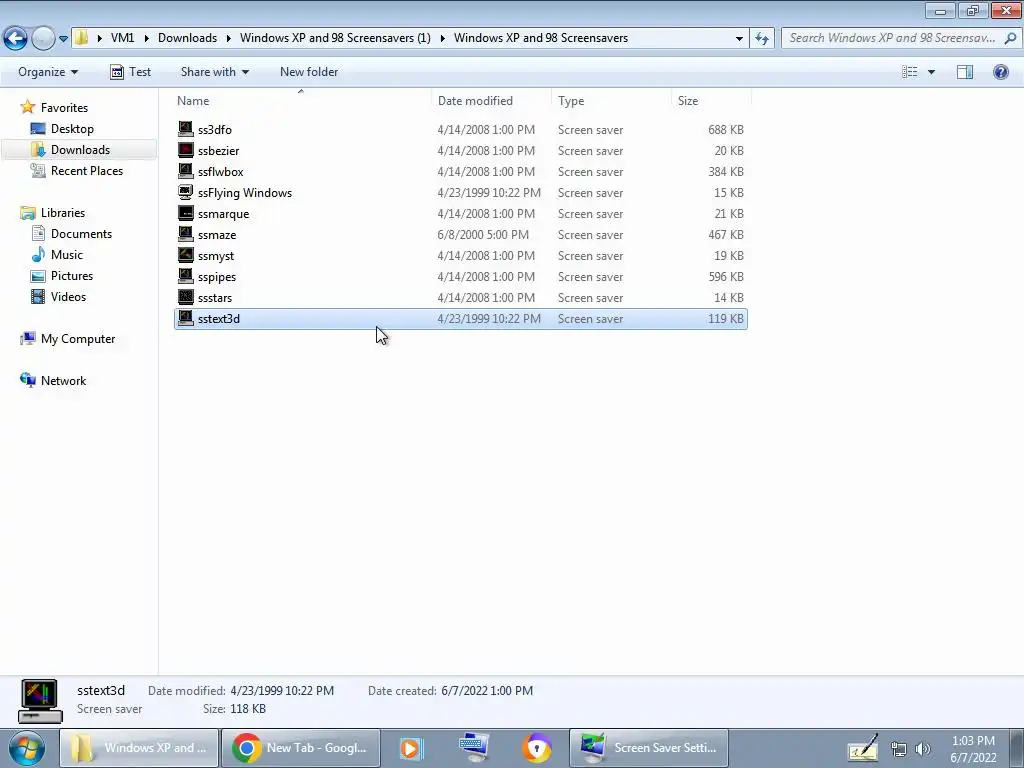
Task: Open the Help question mark icon
Action: click(1000, 72)
